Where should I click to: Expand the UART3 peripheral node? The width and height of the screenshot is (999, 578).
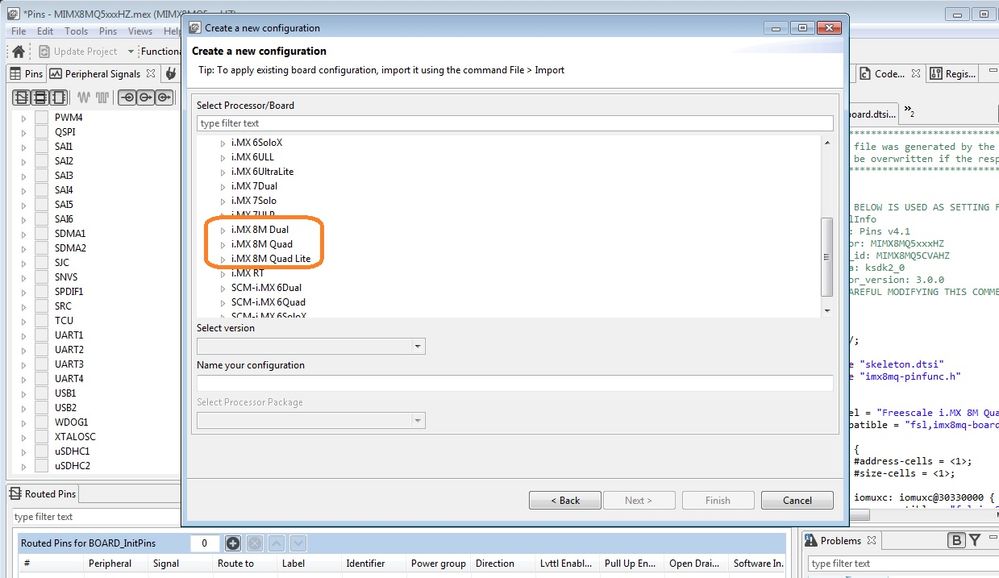tap(24, 365)
